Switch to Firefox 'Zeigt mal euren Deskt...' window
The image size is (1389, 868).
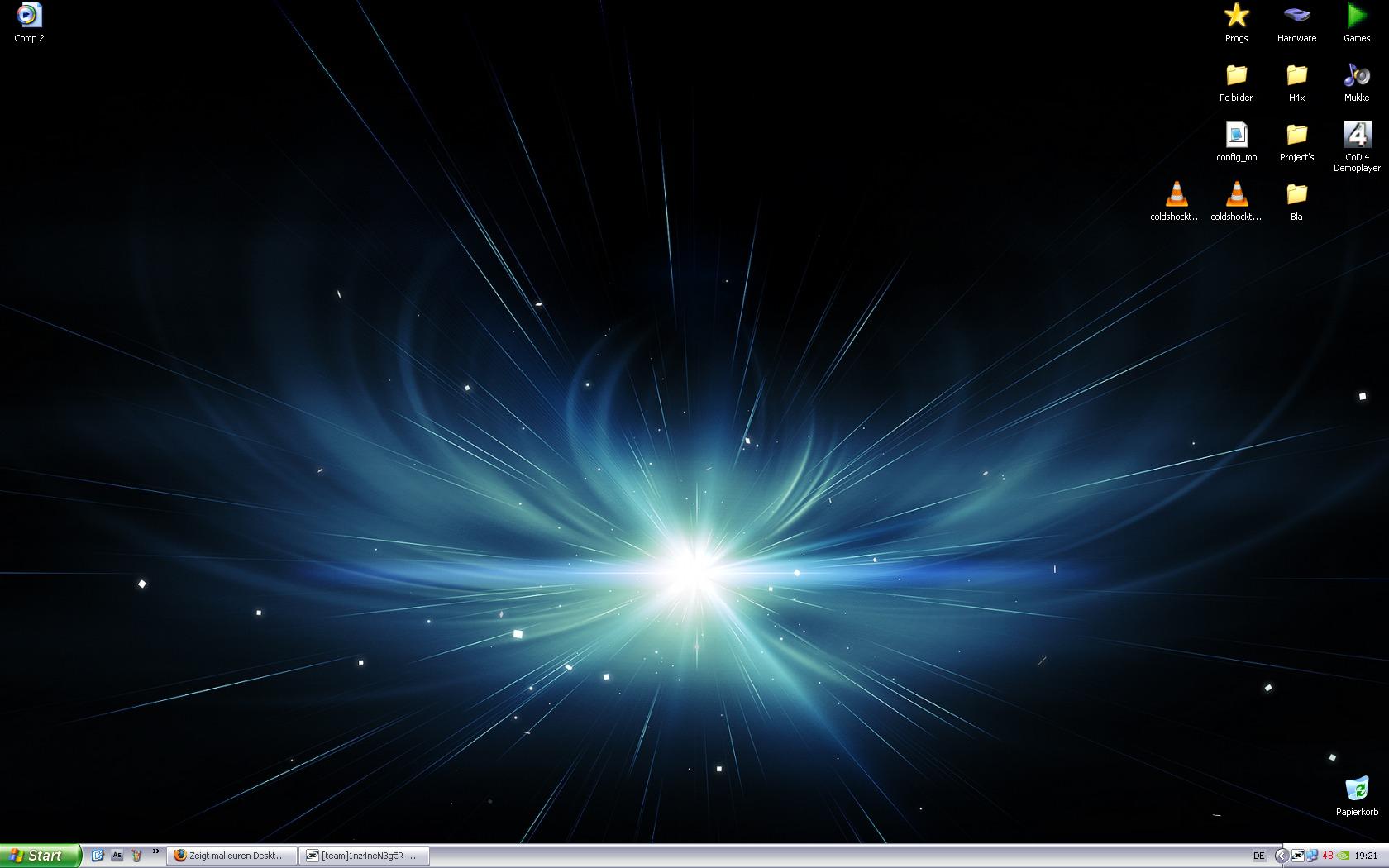231,856
